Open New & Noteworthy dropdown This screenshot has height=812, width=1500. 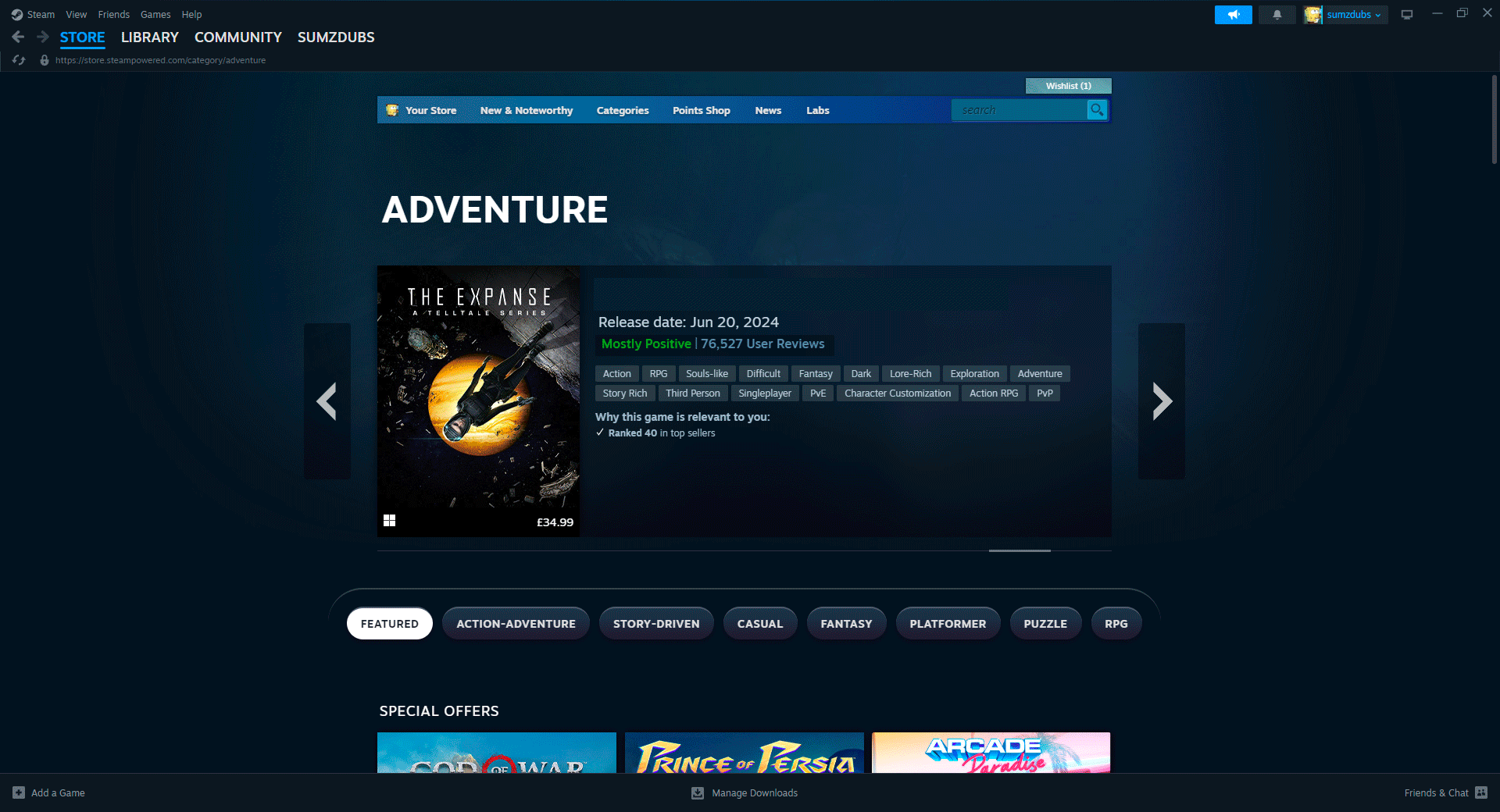[x=527, y=110]
